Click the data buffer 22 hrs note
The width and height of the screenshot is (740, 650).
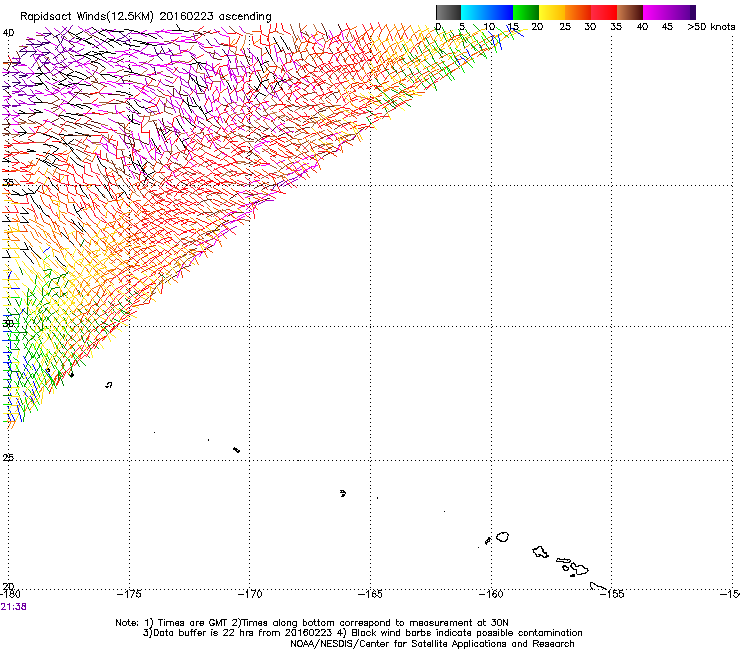[x=362, y=633]
